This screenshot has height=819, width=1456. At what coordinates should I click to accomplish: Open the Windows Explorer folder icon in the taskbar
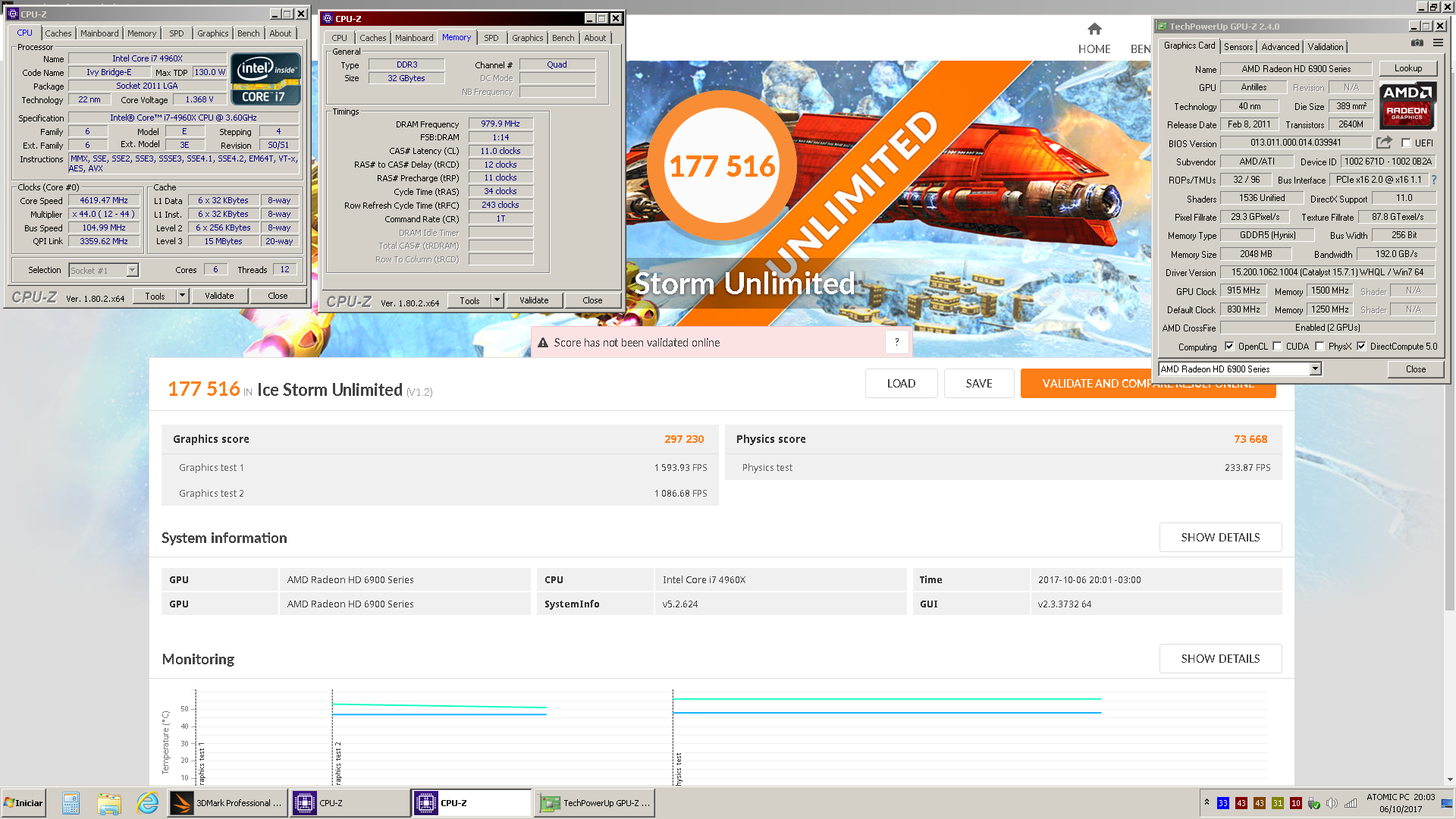coord(109,803)
